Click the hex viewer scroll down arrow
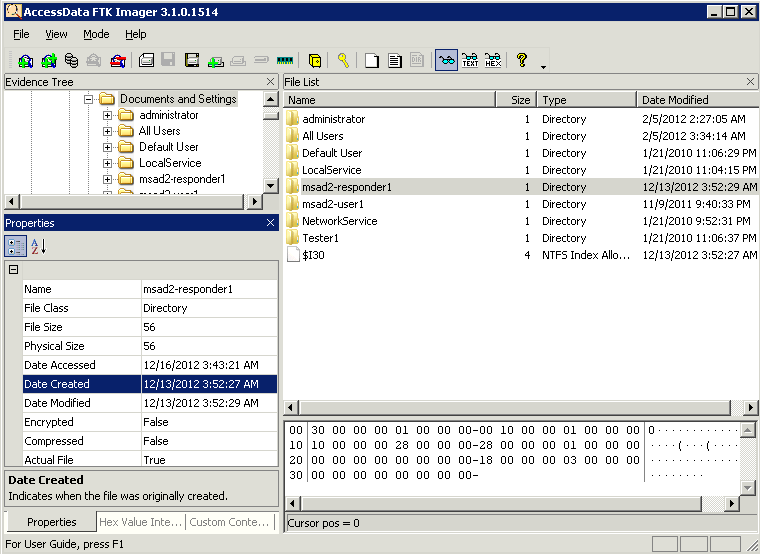This screenshot has width=760, height=554. pyautogui.click(x=747, y=488)
